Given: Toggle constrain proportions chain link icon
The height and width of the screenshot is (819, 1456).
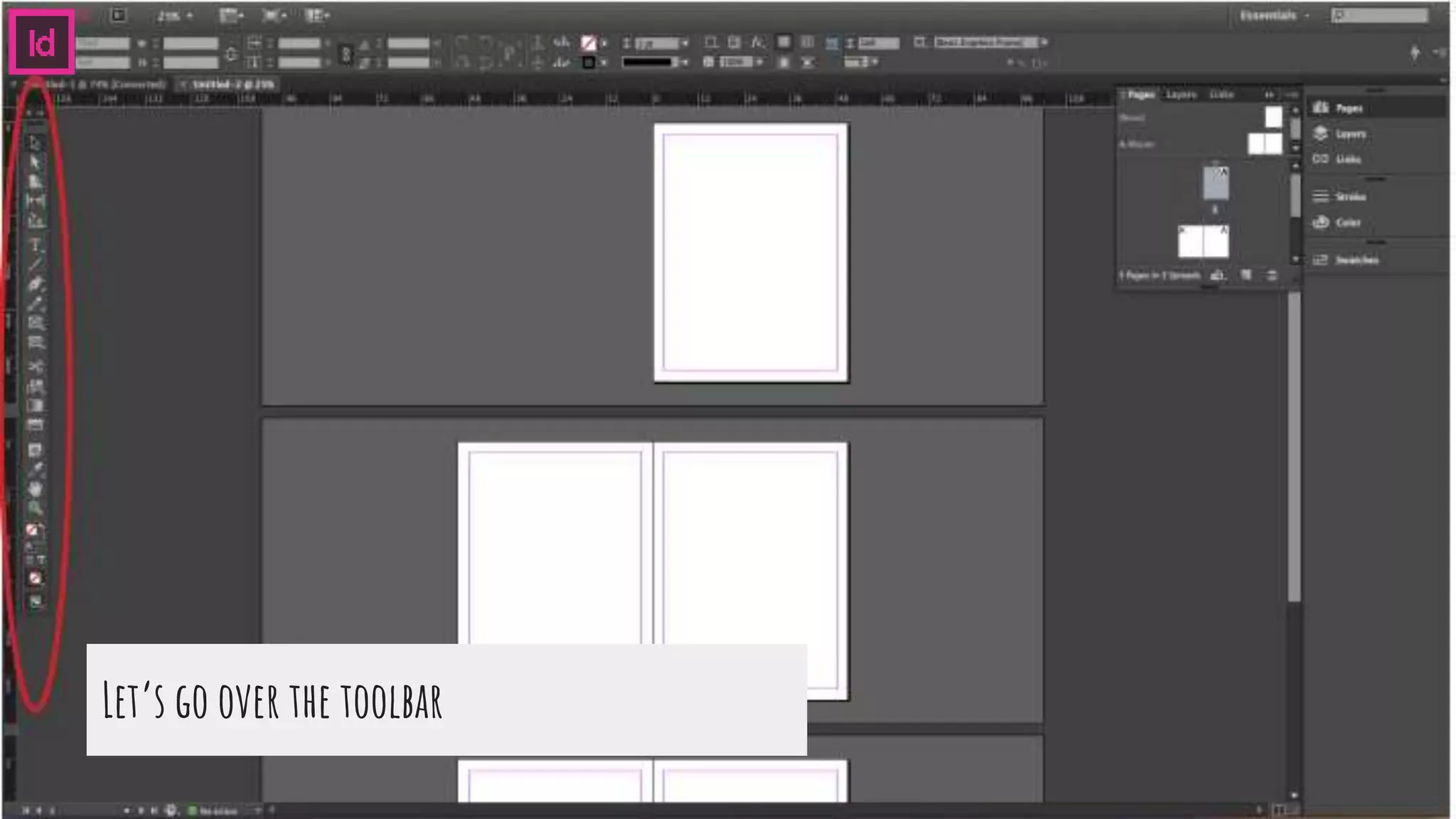Looking at the screenshot, I should [346, 54].
